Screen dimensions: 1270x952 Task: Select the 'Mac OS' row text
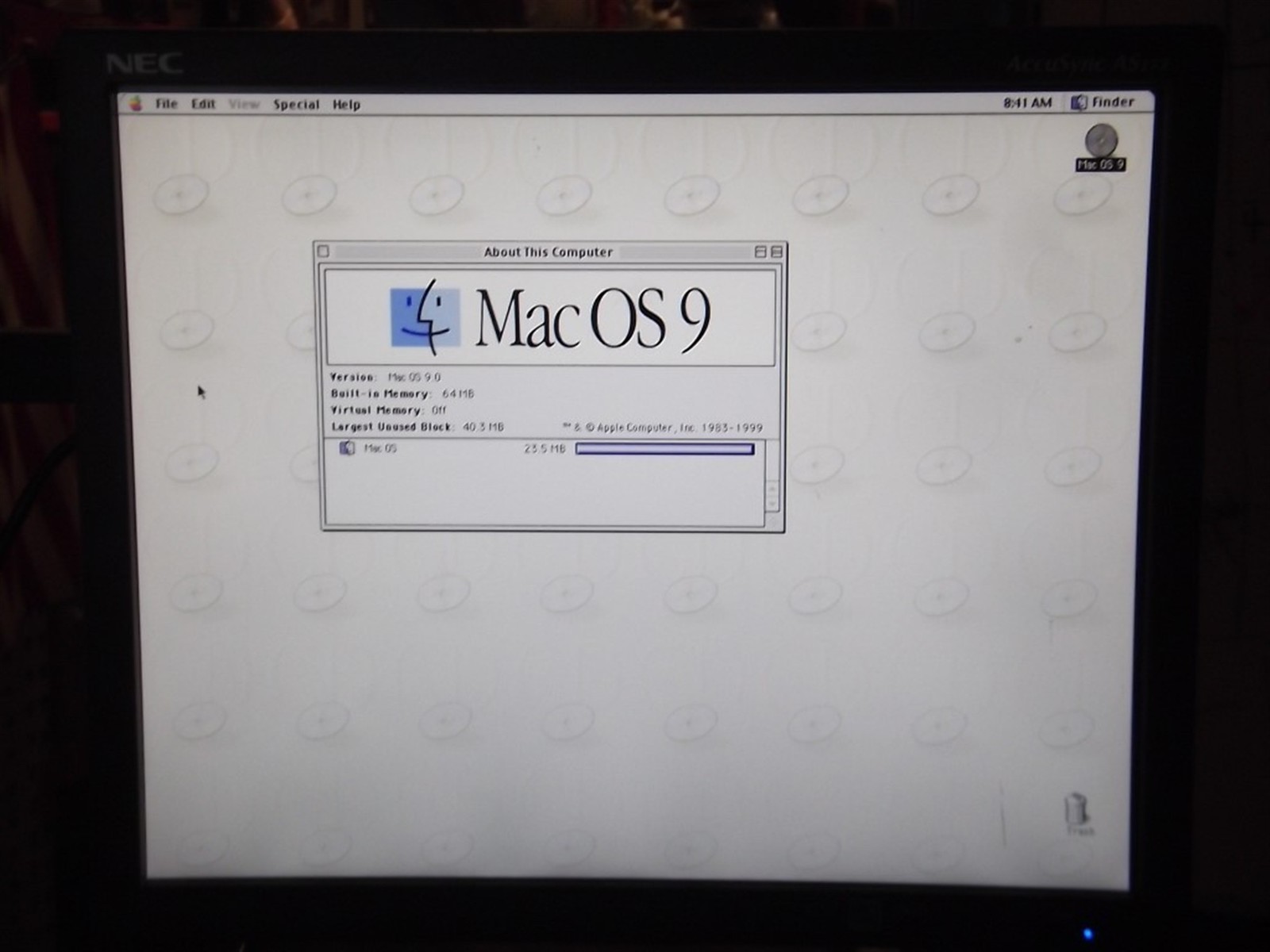[x=380, y=448]
